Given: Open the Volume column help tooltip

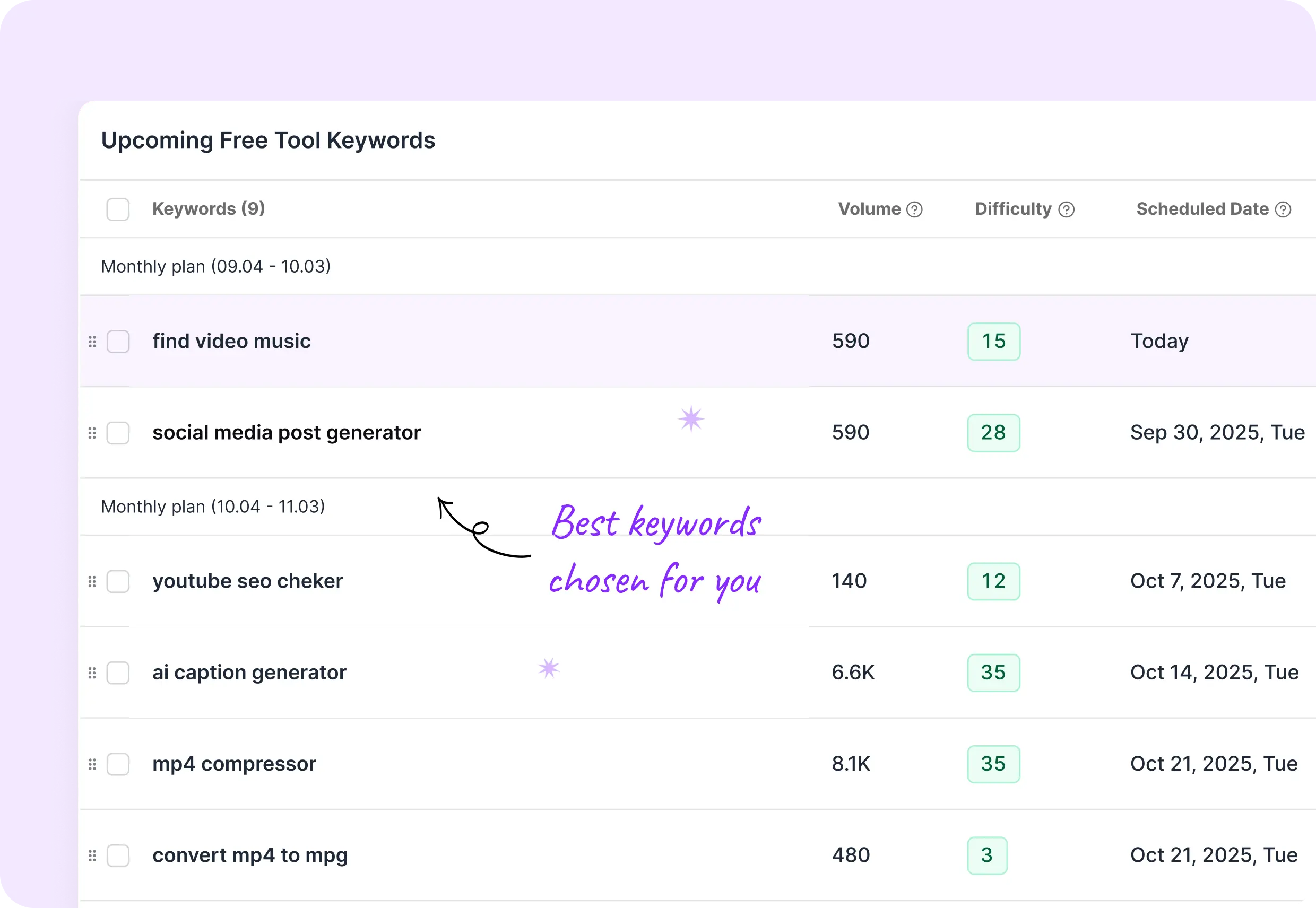Looking at the screenshot, I should (x=914, y=209).
